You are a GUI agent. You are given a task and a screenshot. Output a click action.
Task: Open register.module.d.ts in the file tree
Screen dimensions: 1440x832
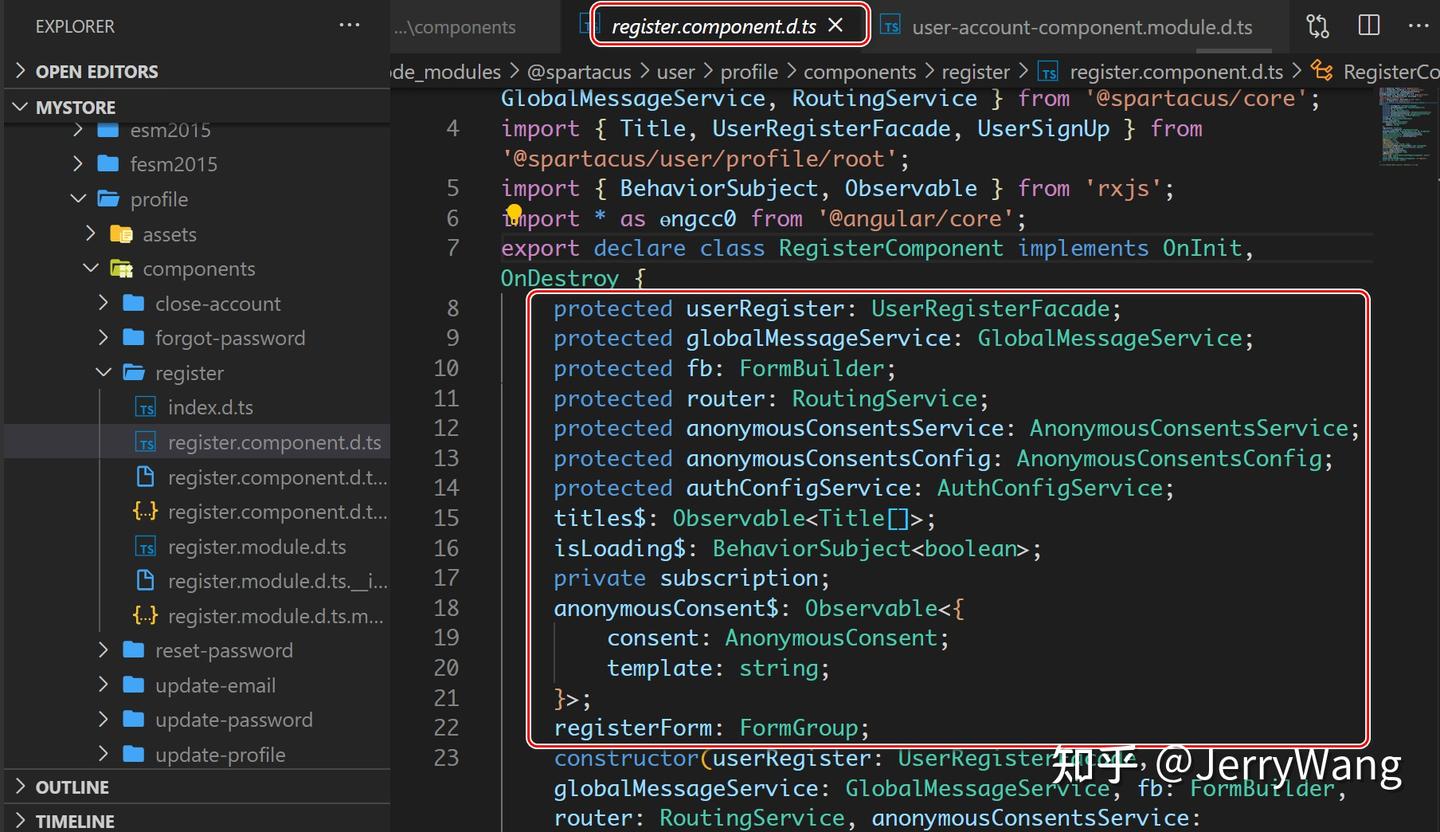(257, 547)
